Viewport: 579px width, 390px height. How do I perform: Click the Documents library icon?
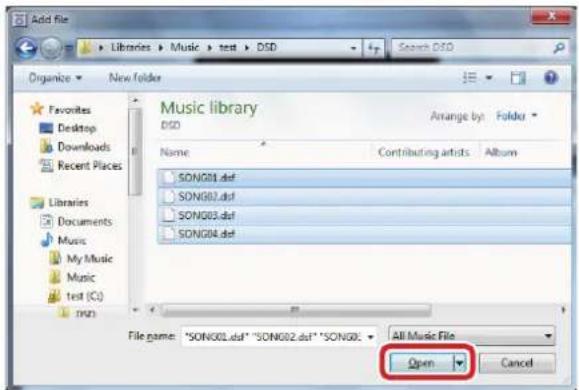click(x=46, y=221)
